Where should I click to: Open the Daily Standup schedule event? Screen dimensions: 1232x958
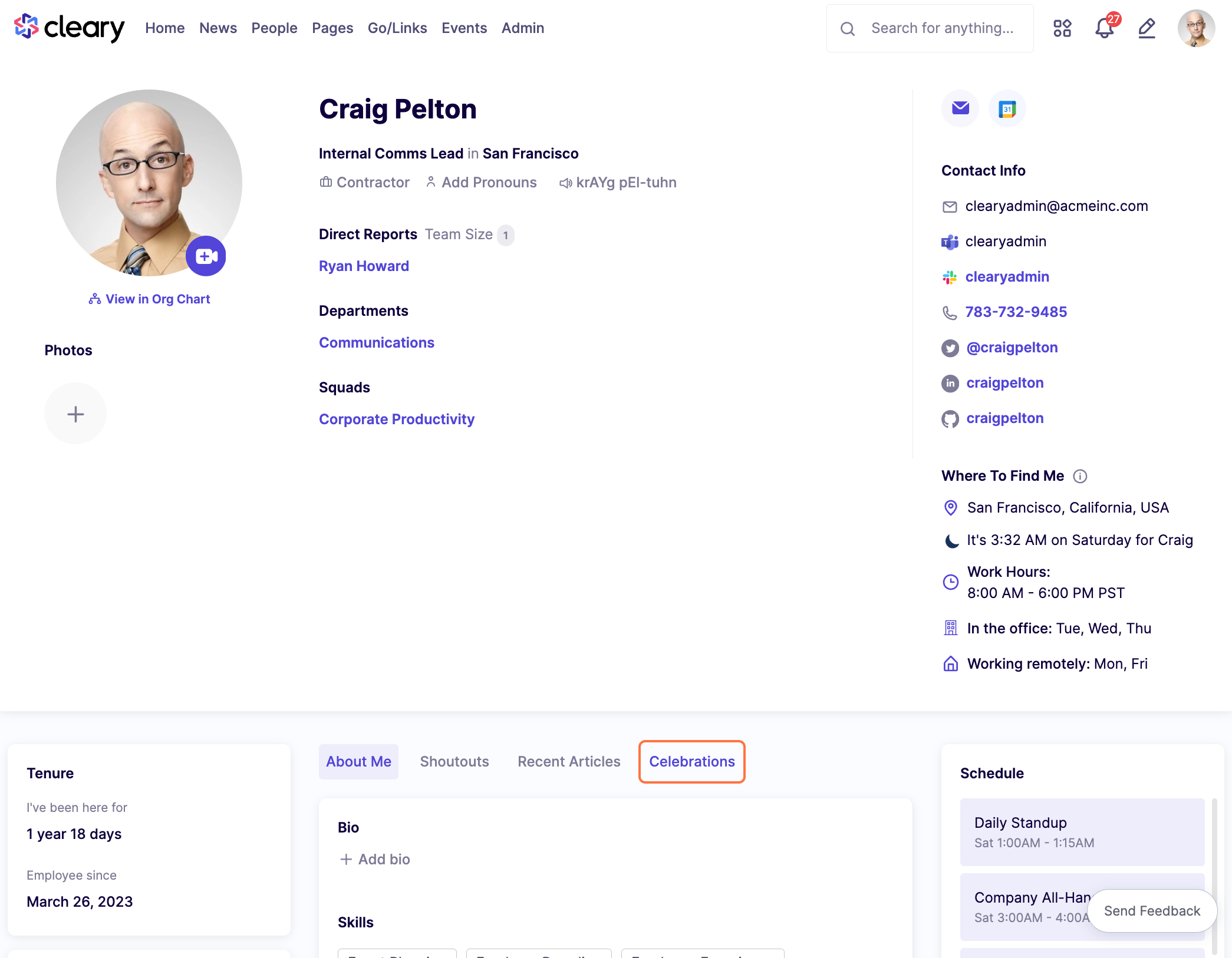[x=1082, y=832]
